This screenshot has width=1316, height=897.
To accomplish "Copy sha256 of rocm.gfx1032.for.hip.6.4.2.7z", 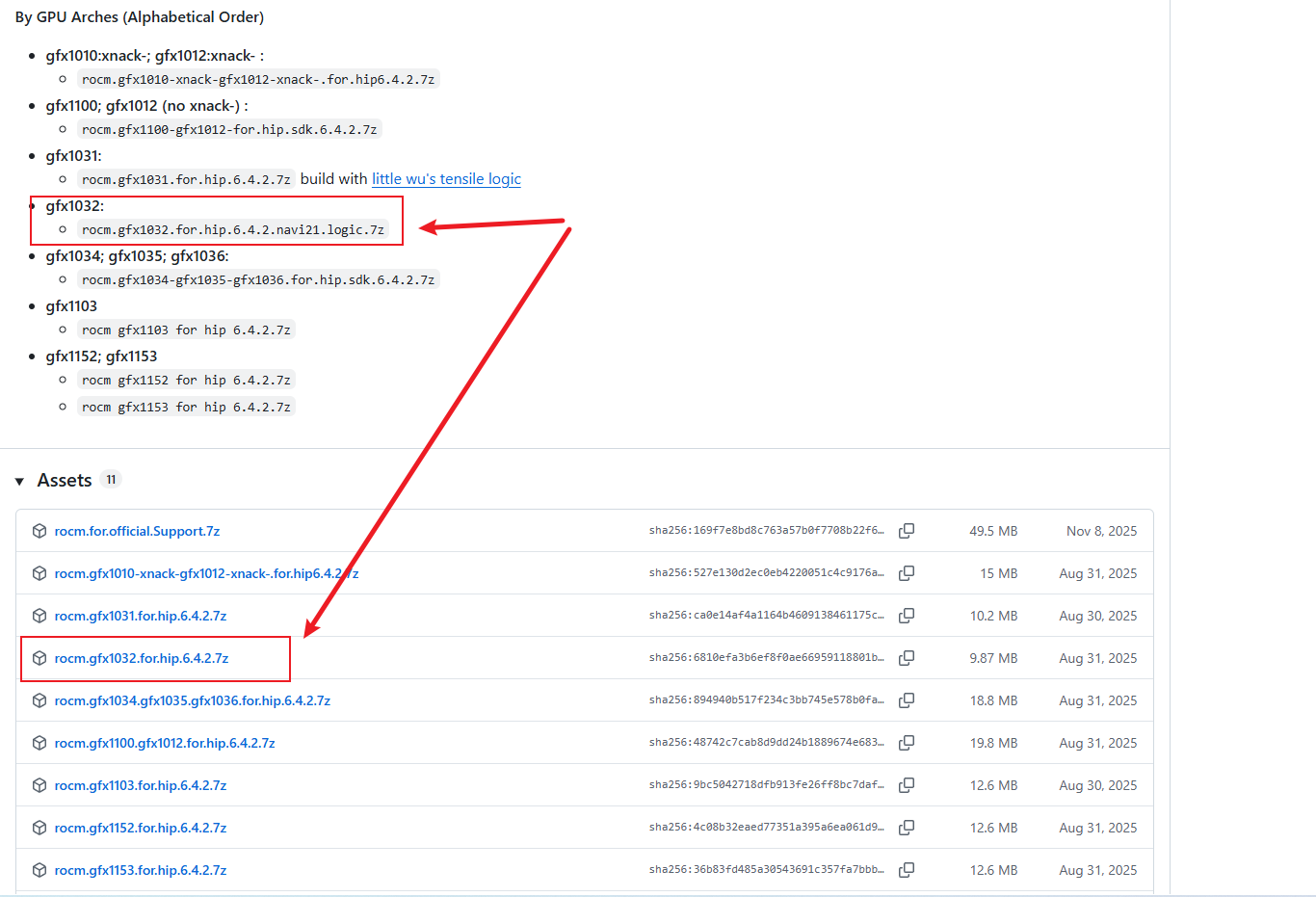I will coord(907,658).
